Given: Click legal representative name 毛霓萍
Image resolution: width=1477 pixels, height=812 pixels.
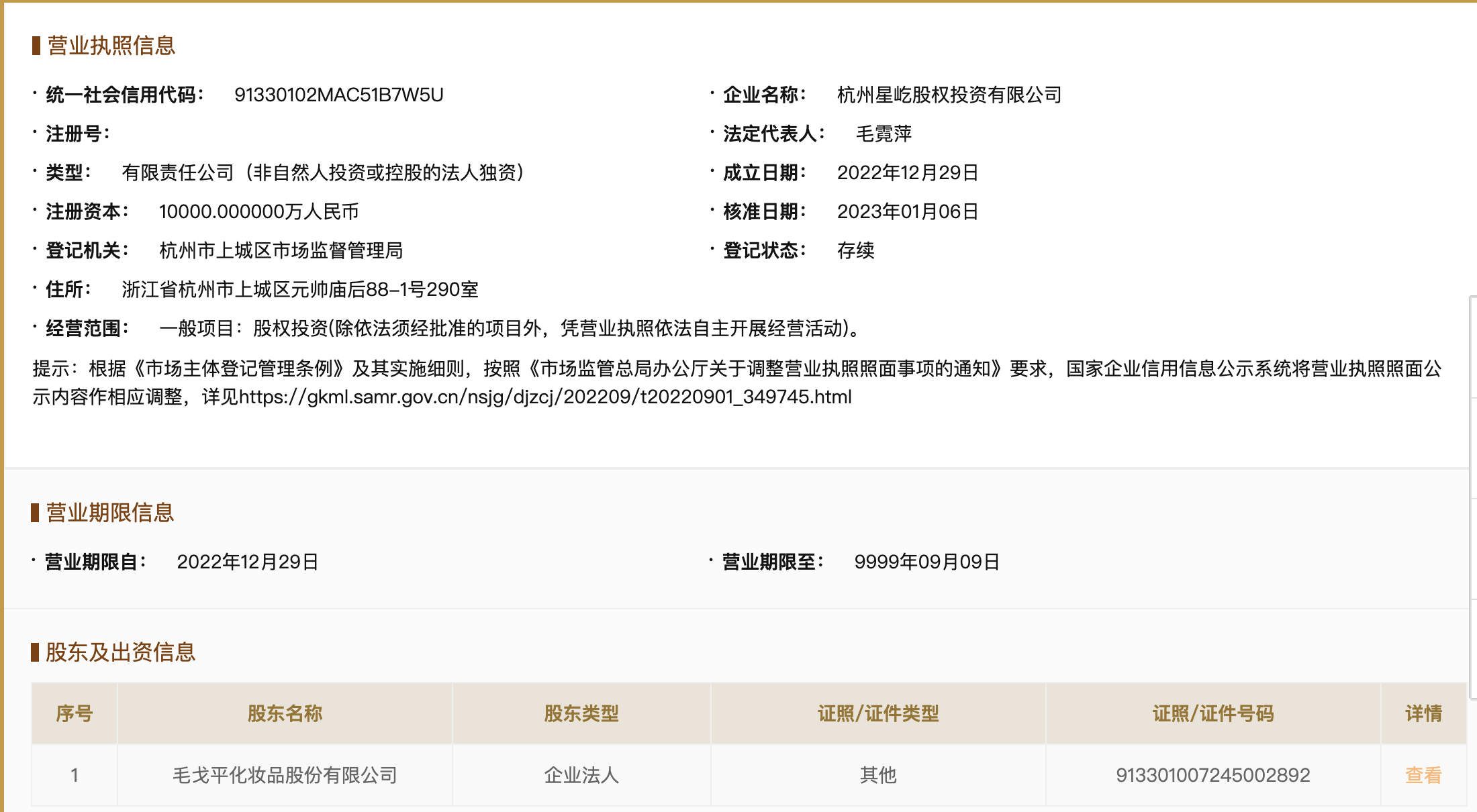Looking at the screenshot, I should (884, 134).
